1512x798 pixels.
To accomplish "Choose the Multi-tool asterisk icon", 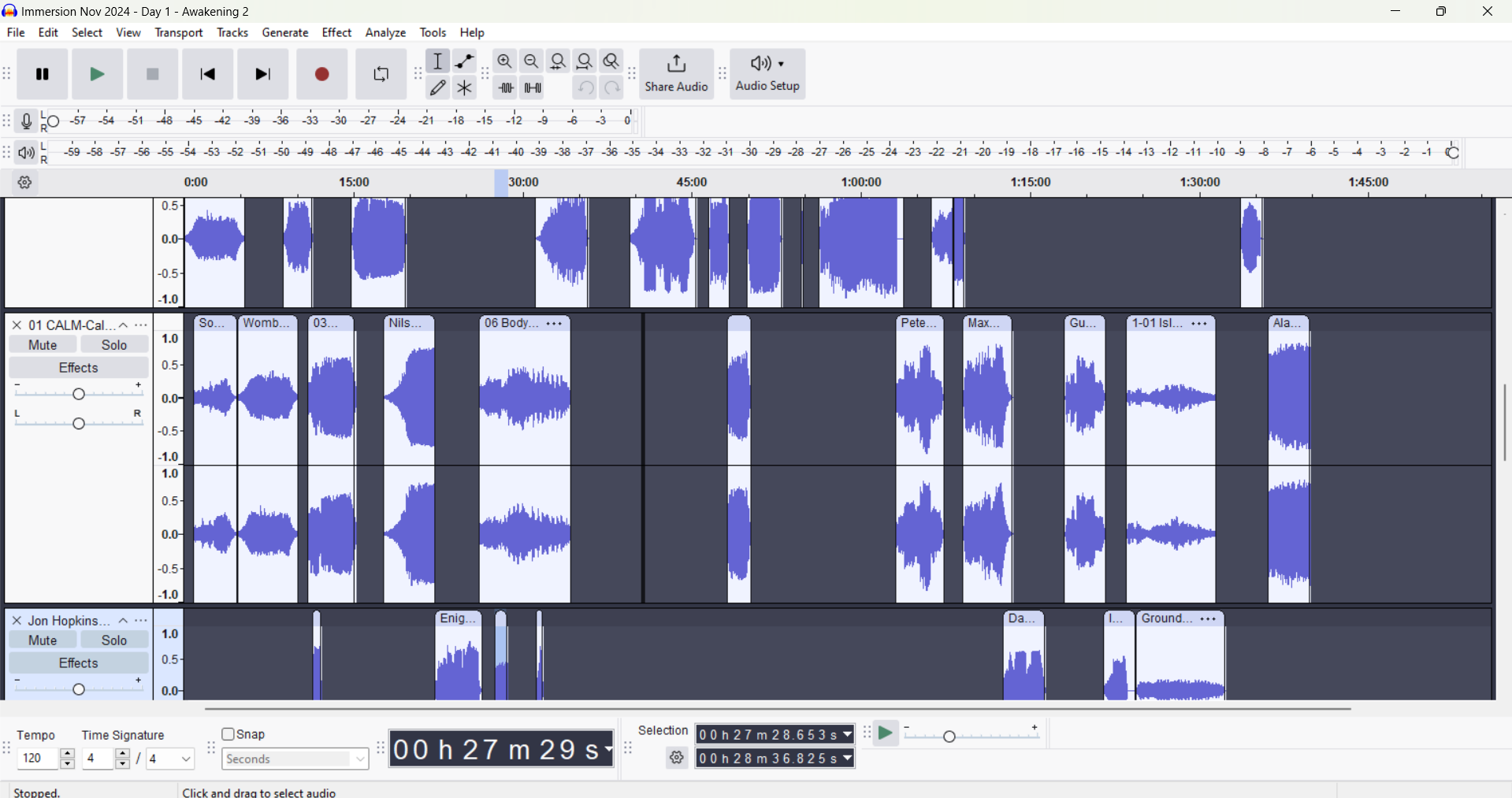I will [x=465, y=88].
